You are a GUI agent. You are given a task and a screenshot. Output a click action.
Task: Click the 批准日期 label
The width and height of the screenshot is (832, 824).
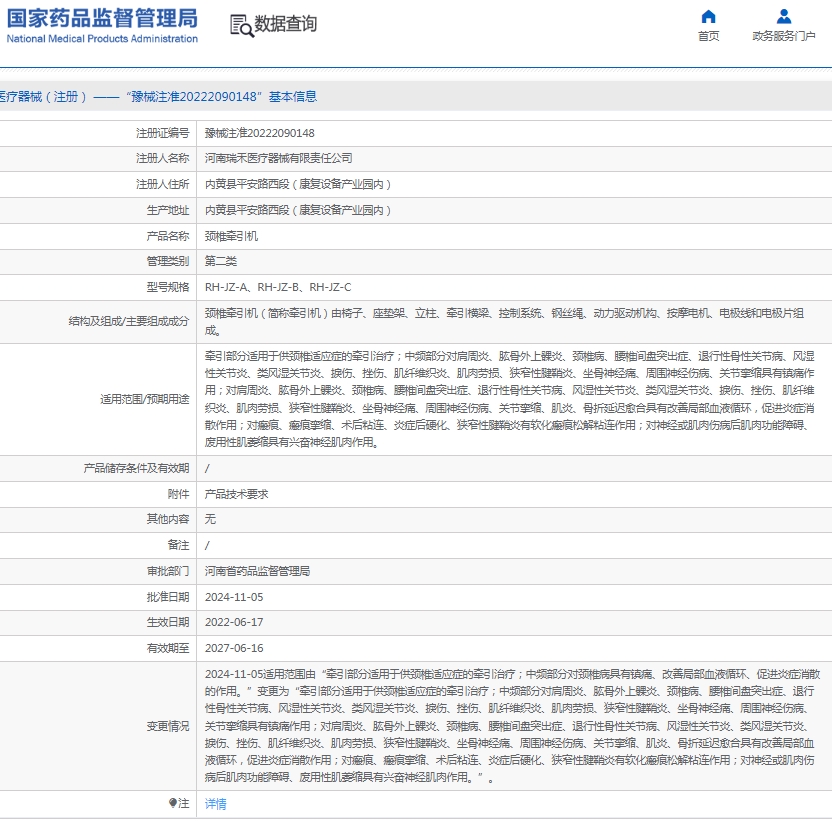click(x=168, y=597)
